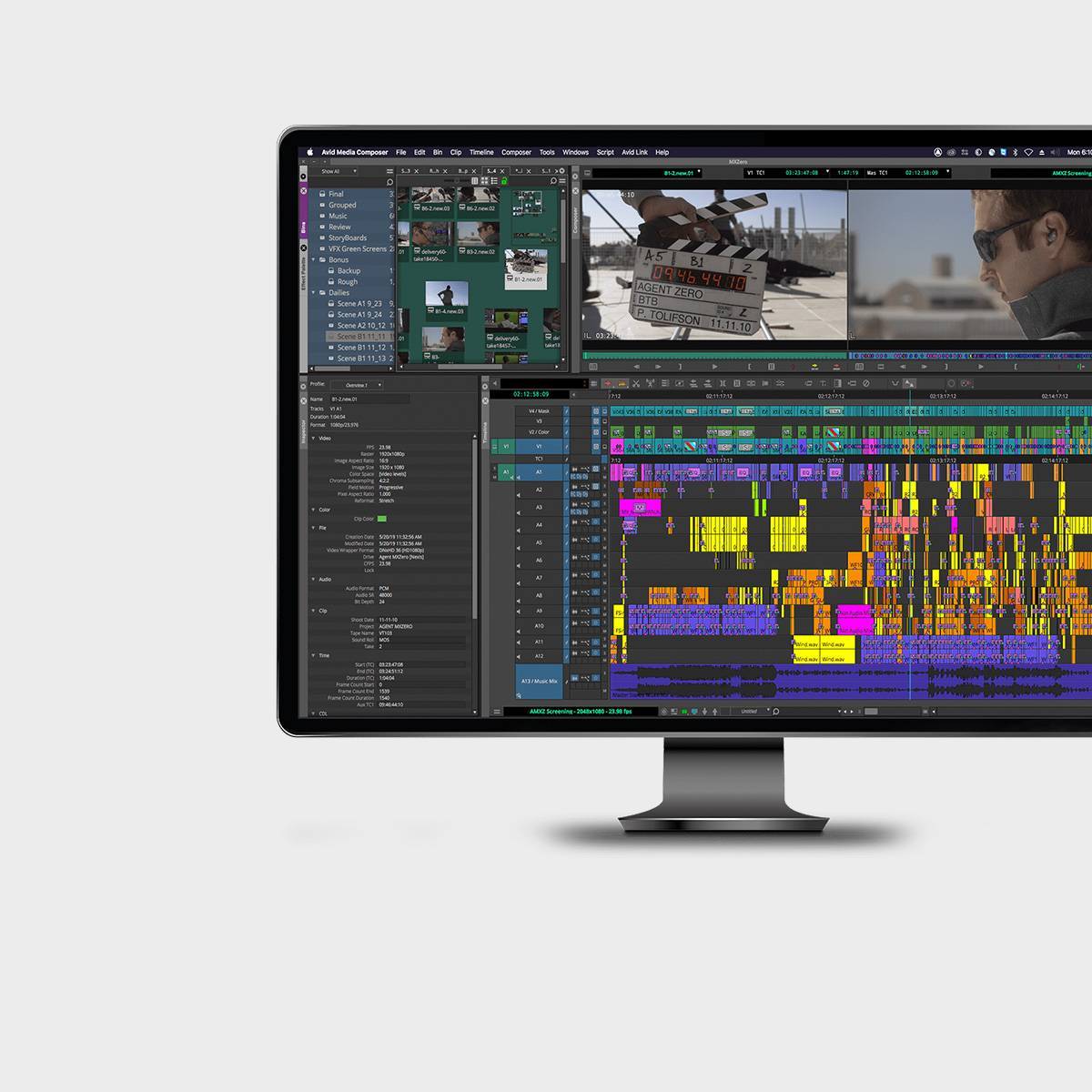Click the Apple logo in menu bar
This screenshot has width=1092, height=1092.
309,153
